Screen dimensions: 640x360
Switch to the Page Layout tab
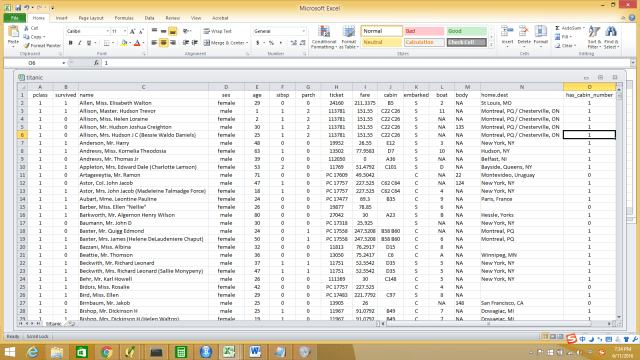click(x=91, y=18)
